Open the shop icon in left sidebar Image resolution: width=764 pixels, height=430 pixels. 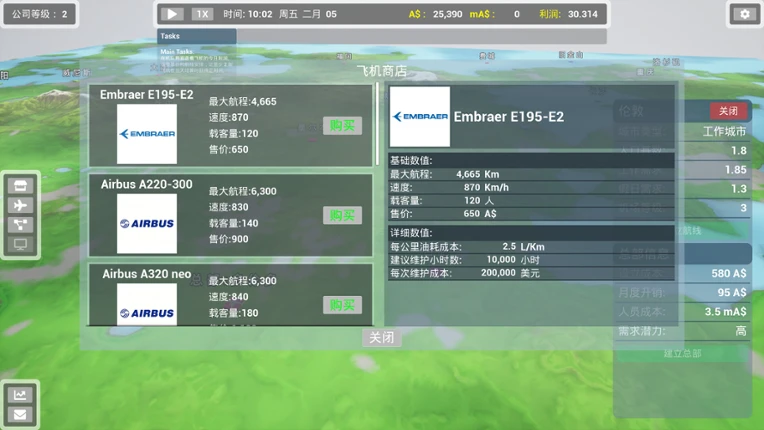pos(20,186)
